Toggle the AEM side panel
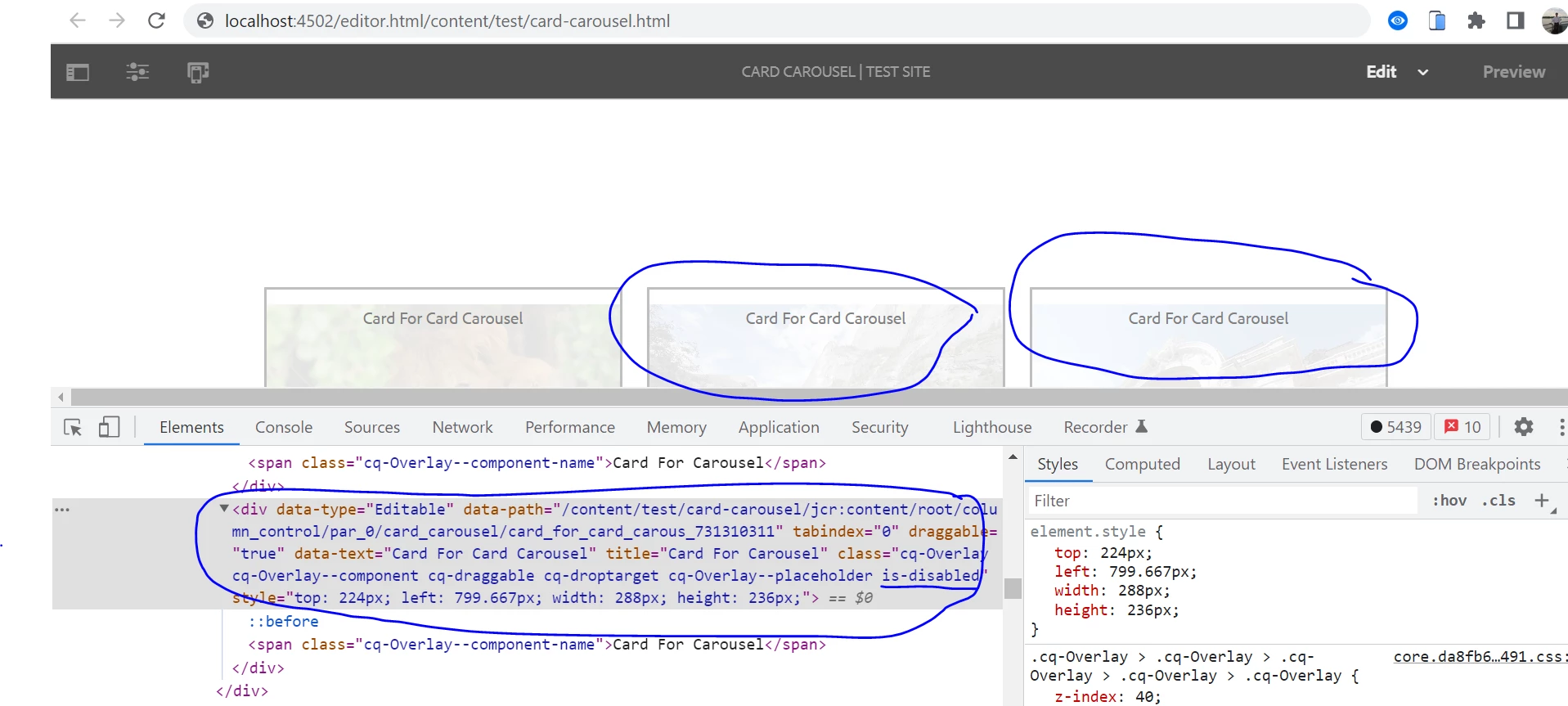 coord(78,72)
